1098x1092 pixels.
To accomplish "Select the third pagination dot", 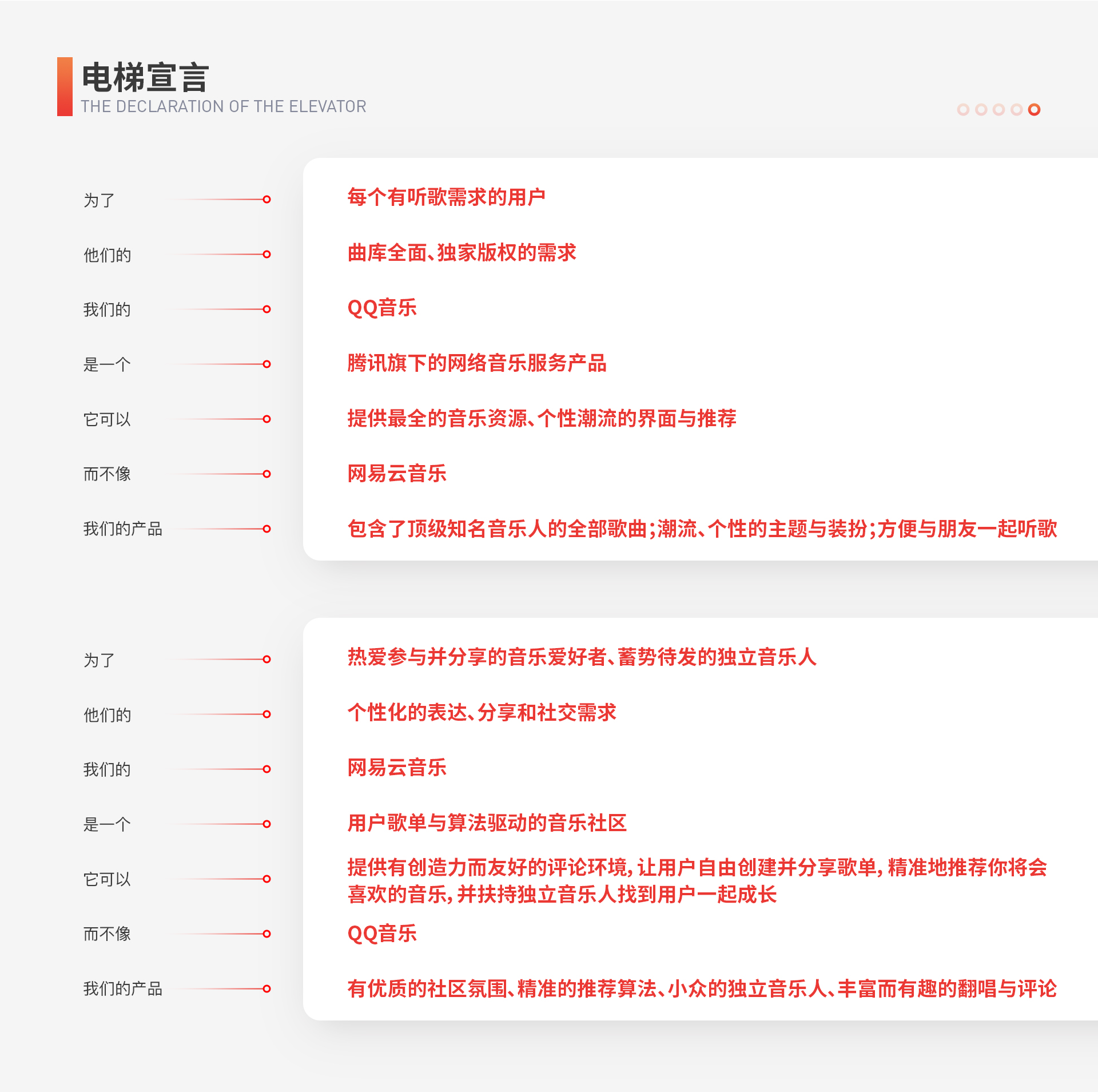I will 998,109.
